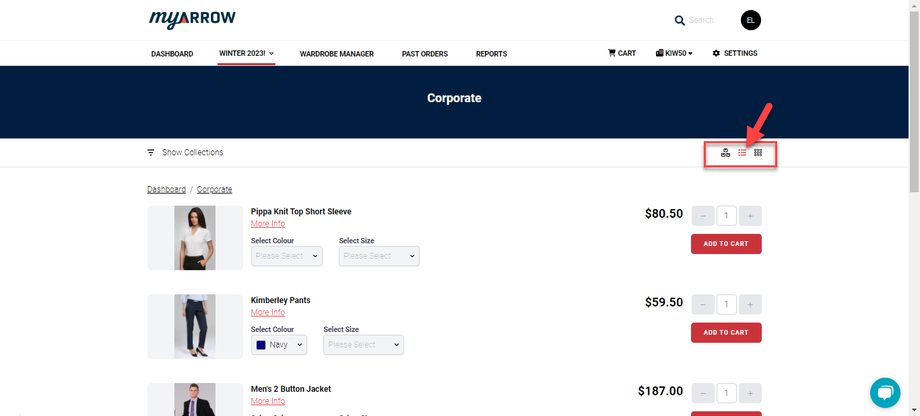Go to Past Orders

424,54
